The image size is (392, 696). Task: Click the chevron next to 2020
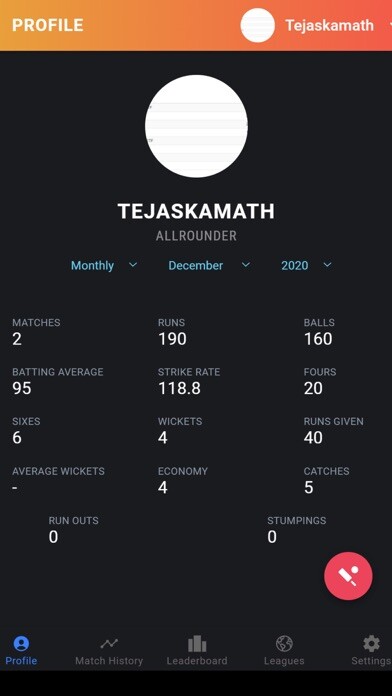point(327,265)
